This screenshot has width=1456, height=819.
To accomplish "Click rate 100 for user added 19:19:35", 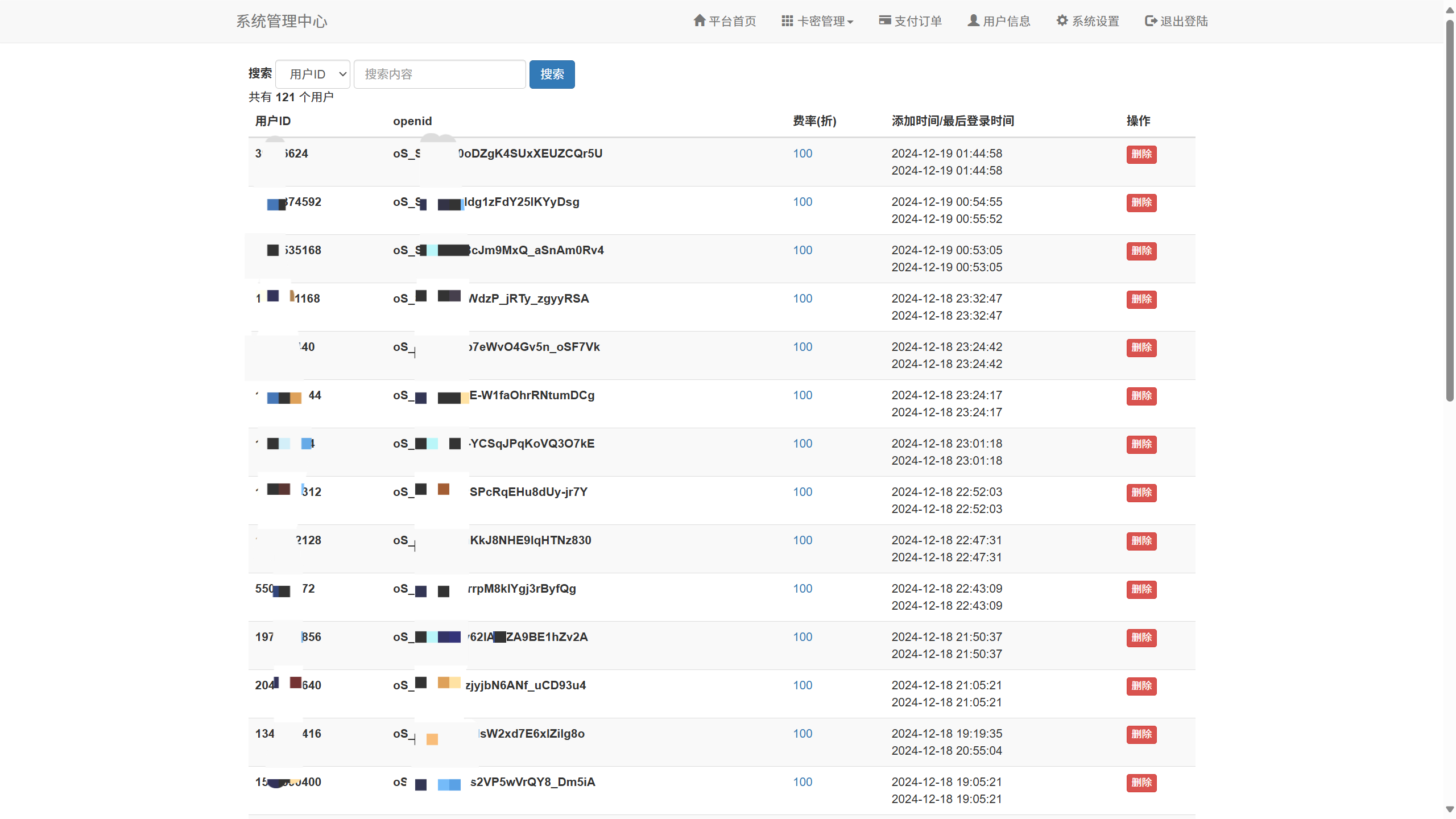I will 803,734.
